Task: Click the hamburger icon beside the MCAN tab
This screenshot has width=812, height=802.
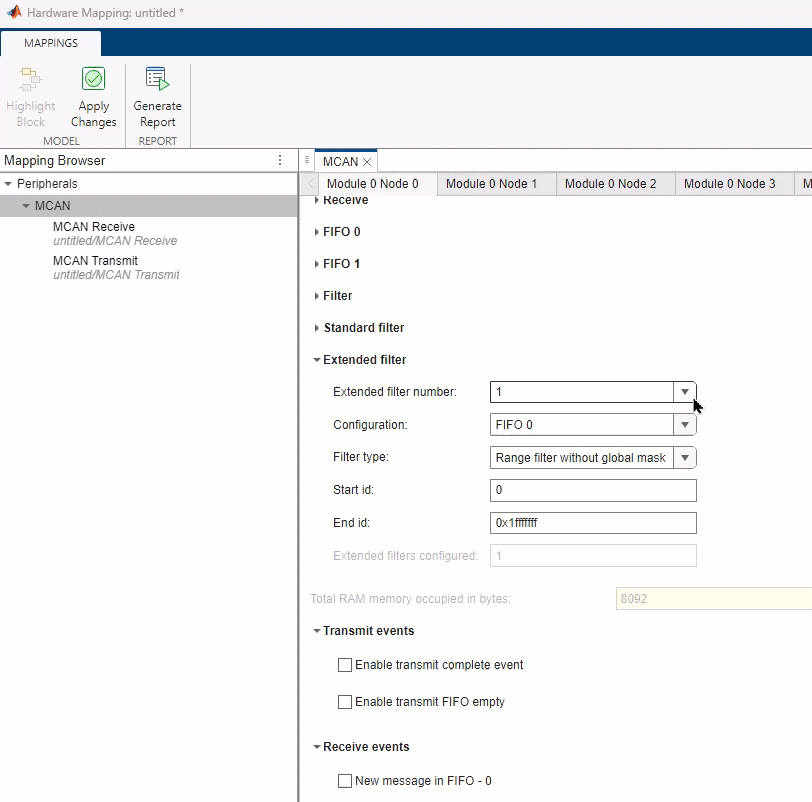Action: tap(306, 160)
